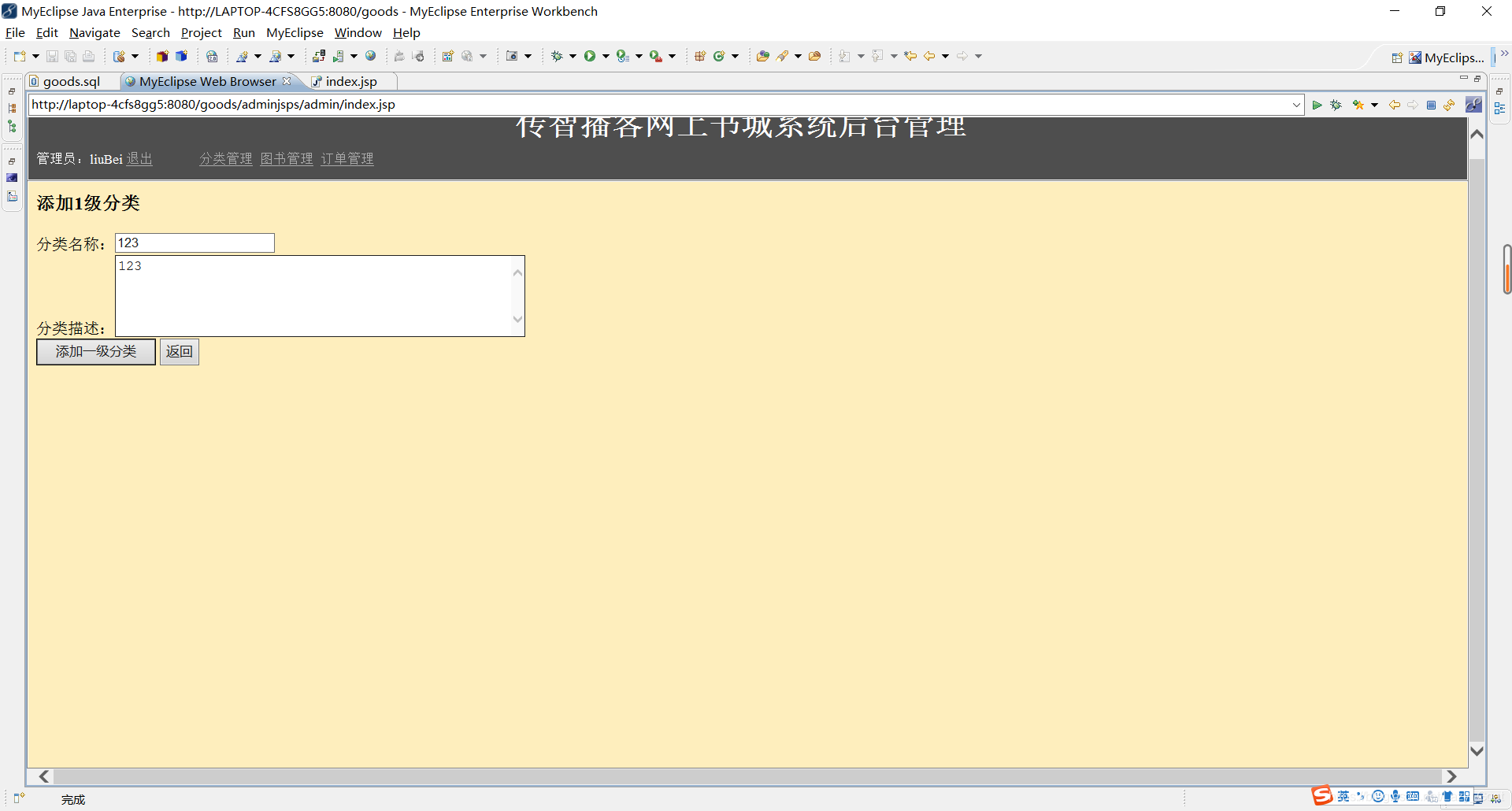
Task: Click the 添加一级分类 submit button
Action: click(96, 352)
